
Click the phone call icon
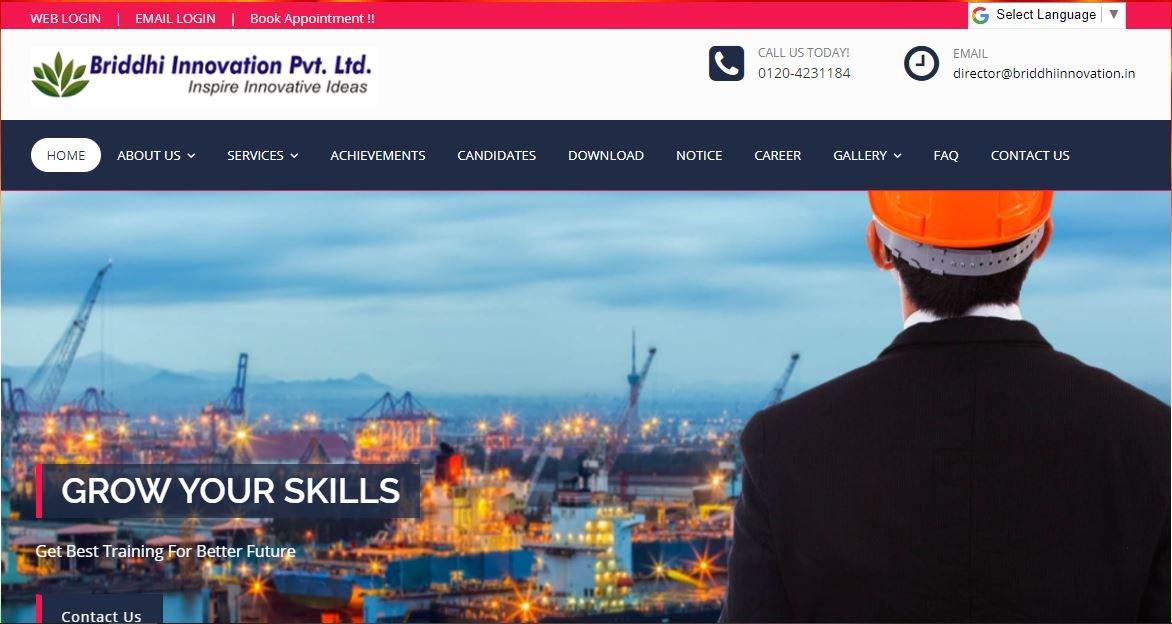pyautogui.click(x=726, y=64)
